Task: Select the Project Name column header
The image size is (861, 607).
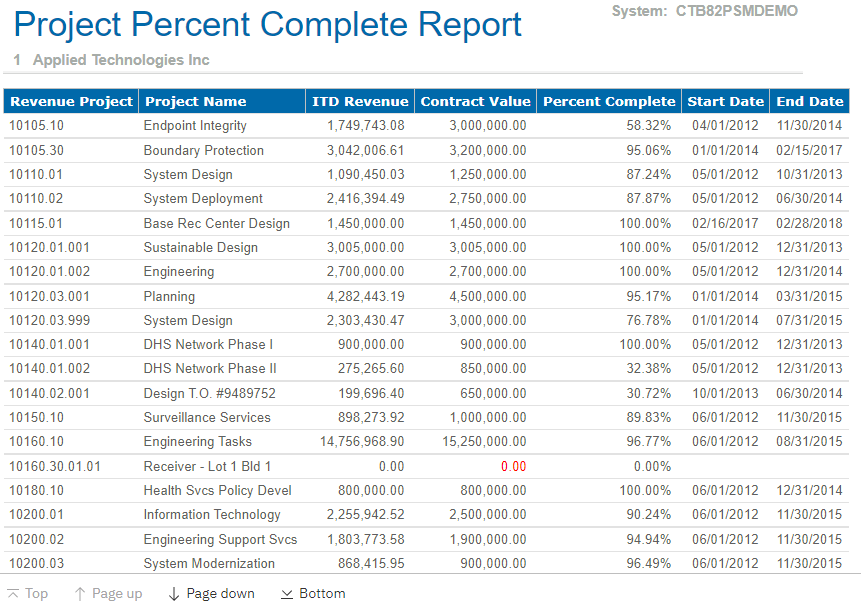Action: 195,101
